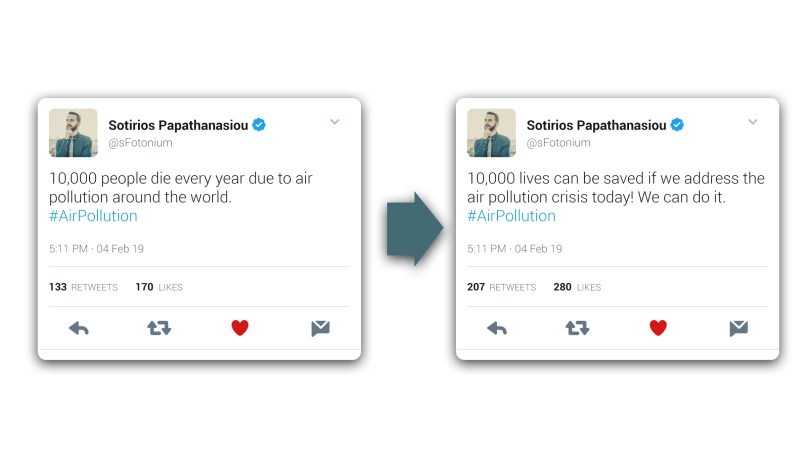This screenshot has height=454, width=809.
Task: Click the left tweet's profile picture
Action: pos(73,133)
